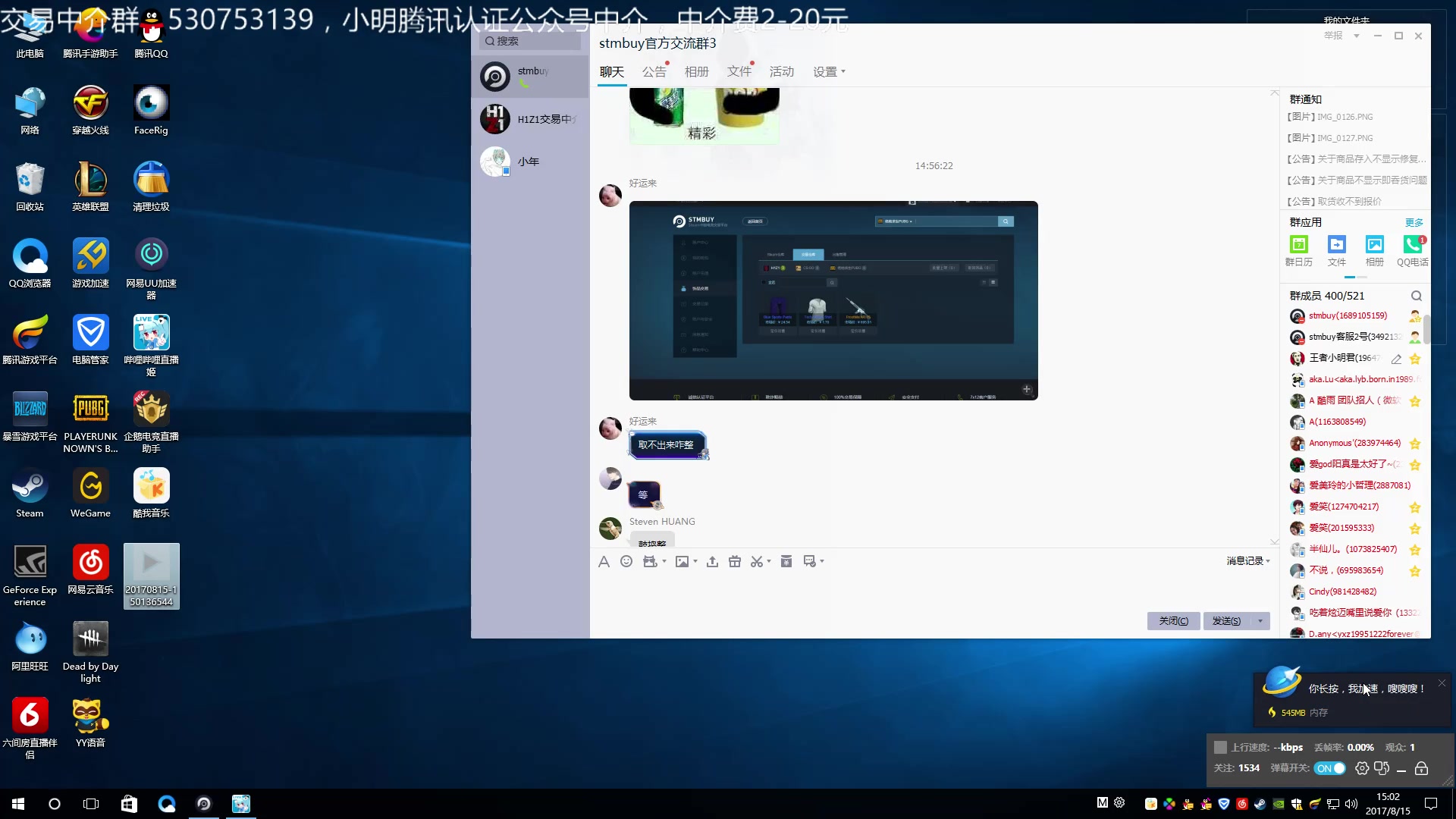Switch to the 相册 tab

(x=697, y=72)
